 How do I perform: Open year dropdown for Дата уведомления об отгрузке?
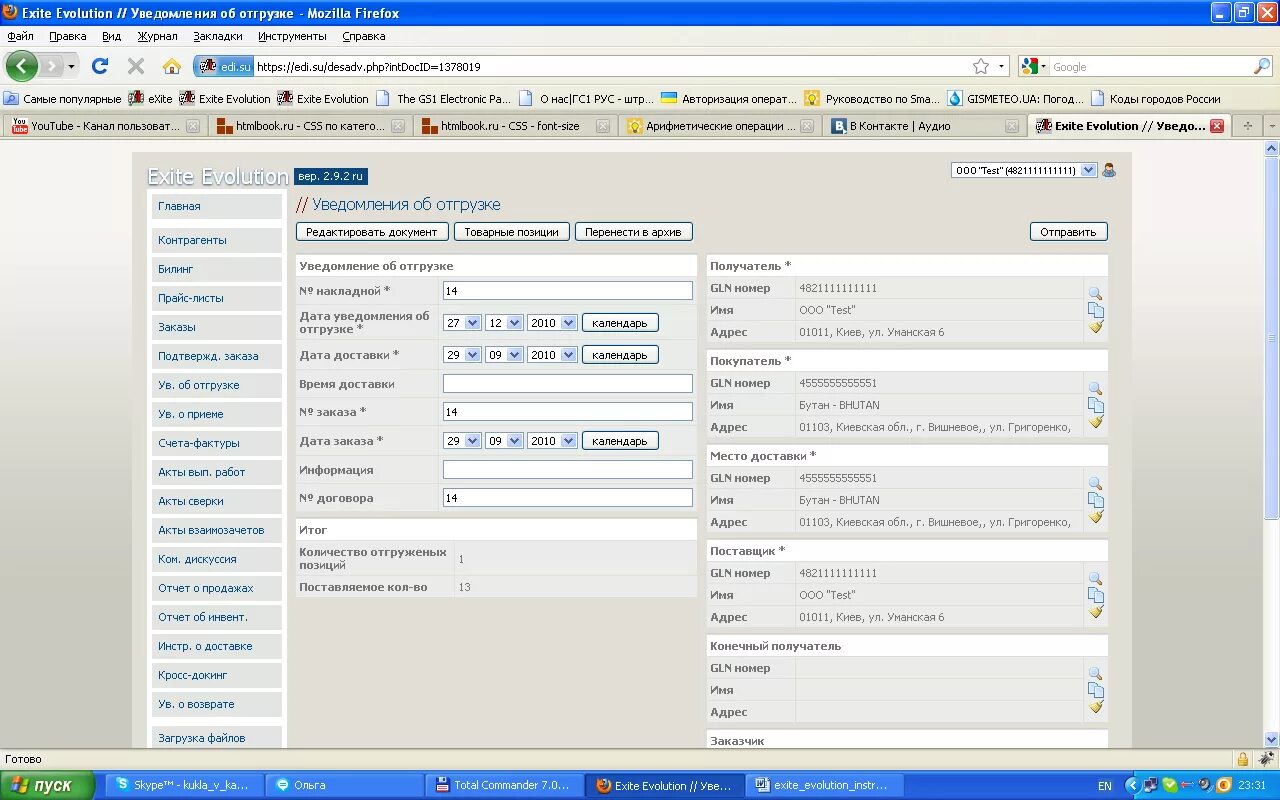(x=552, y=323)
